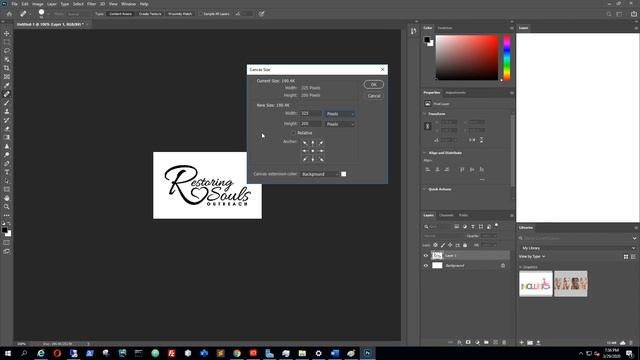Set anchor to bottom-right arrow
Viewport: 640px width, 360px height.
point(321,159)
